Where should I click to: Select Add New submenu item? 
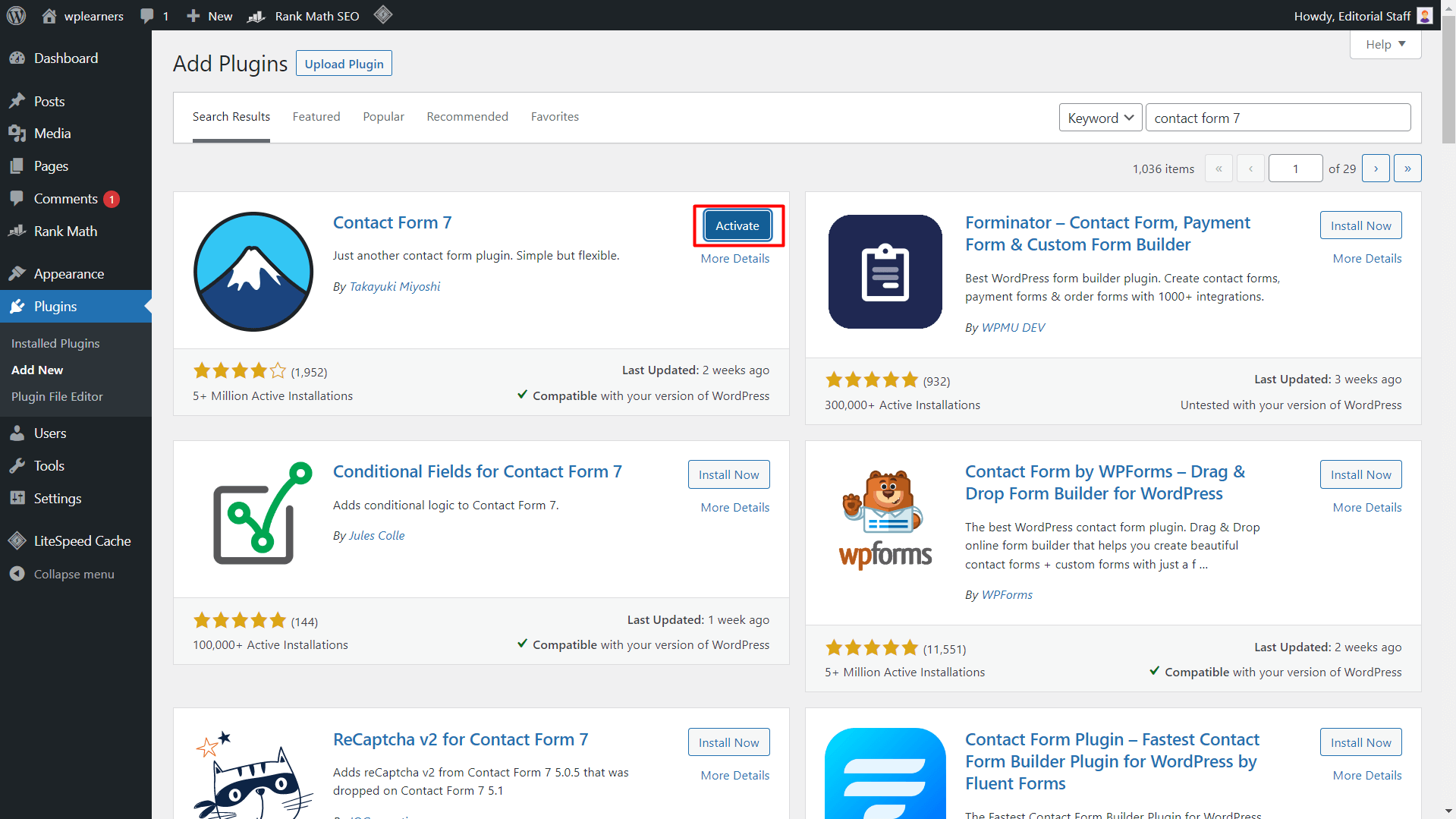[x=37, y=370]
